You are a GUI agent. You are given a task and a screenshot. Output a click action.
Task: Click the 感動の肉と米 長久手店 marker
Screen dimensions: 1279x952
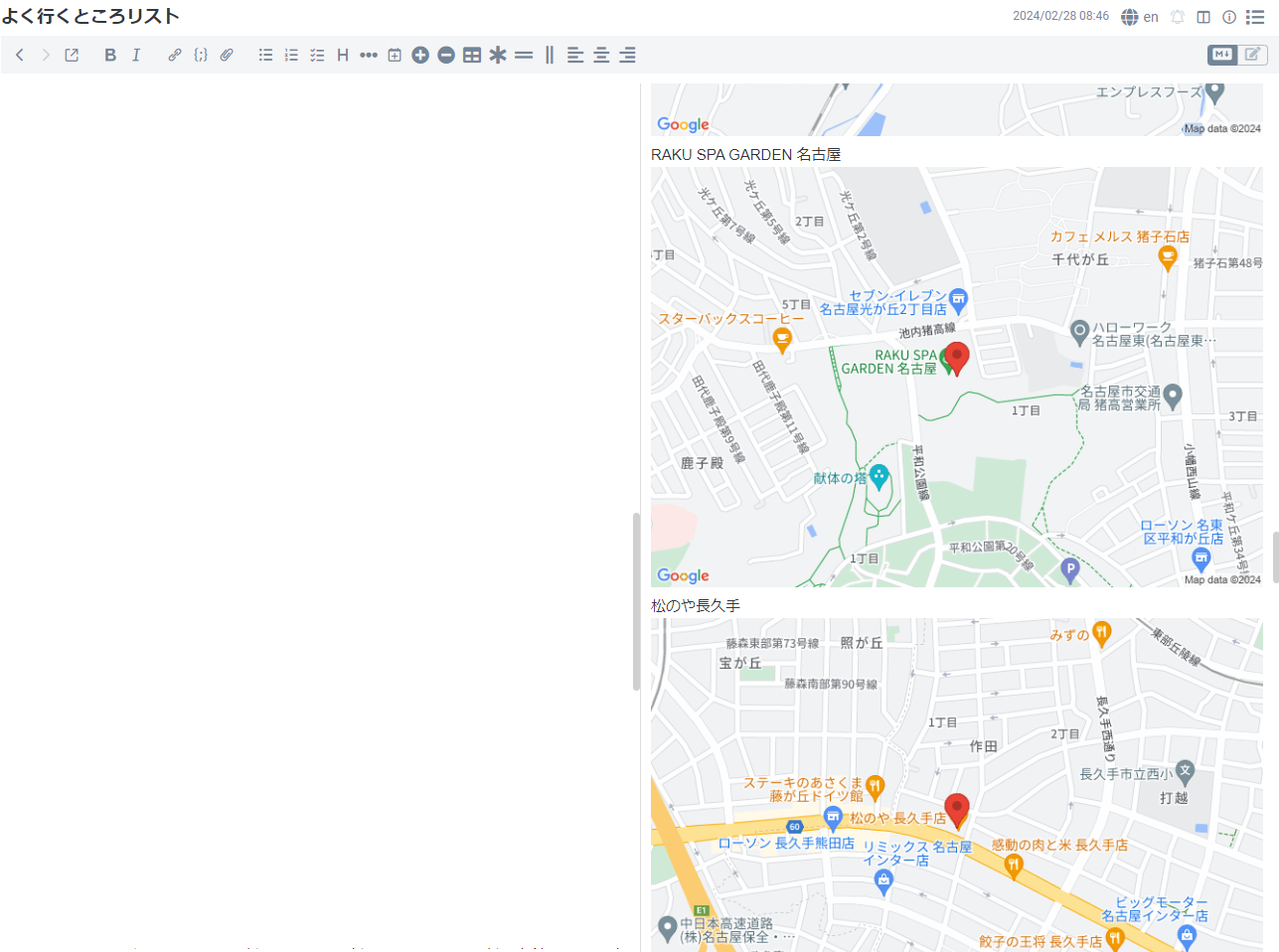point(1014,866)
